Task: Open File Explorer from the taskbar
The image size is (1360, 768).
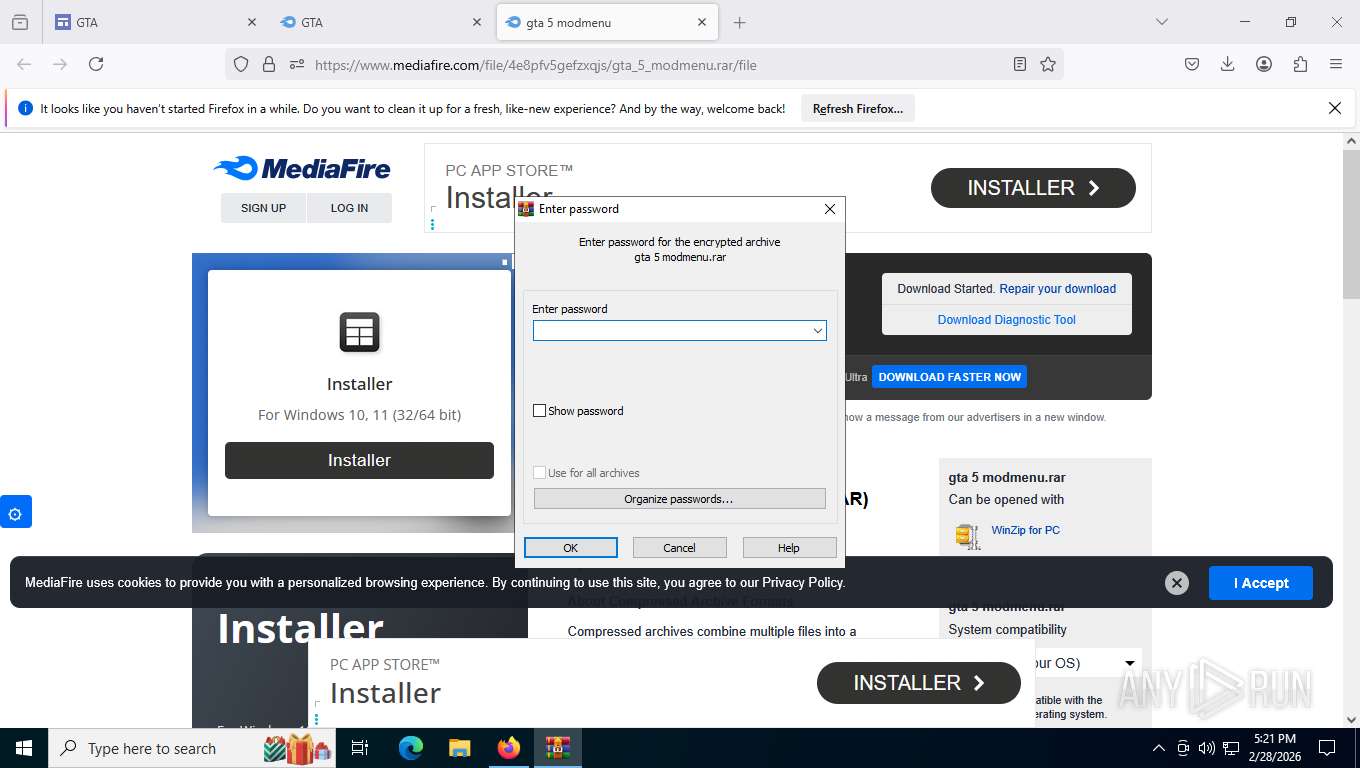Action: pos(459,748)
